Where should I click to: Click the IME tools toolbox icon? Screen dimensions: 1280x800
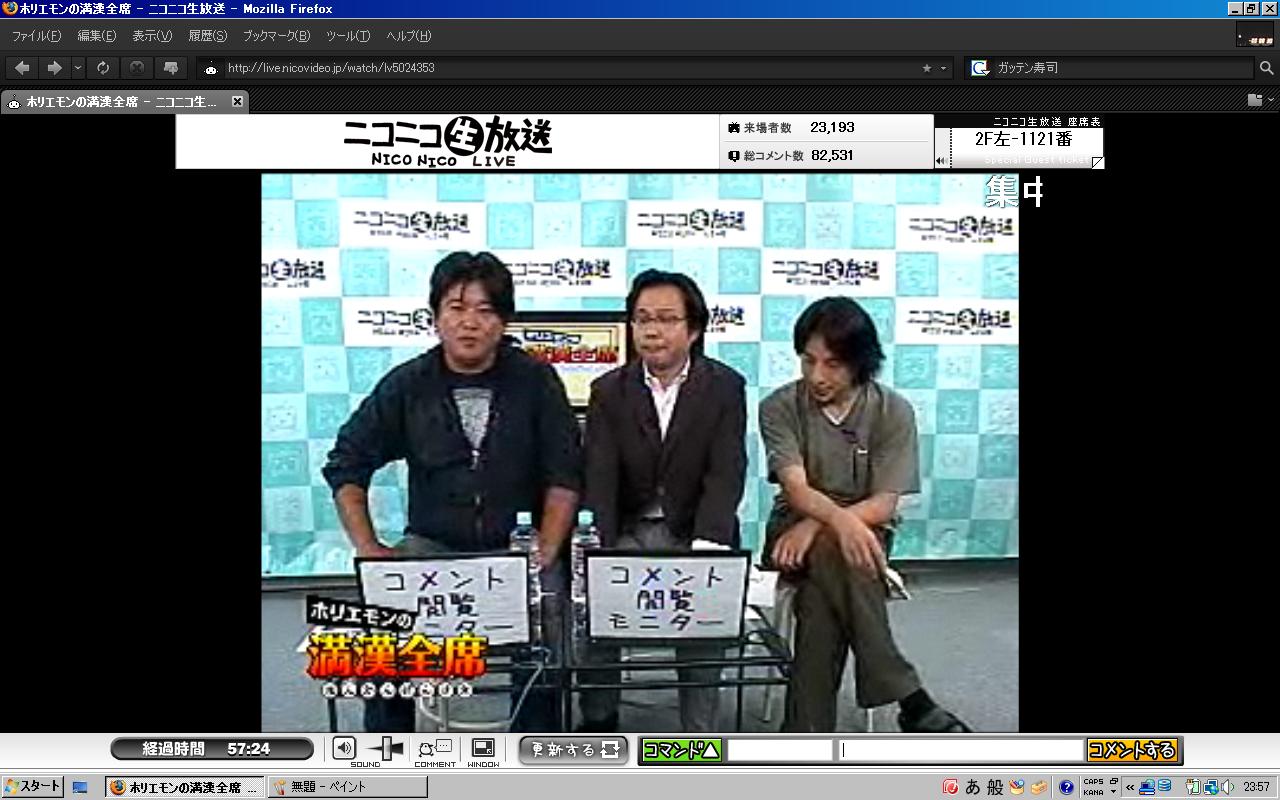coord(1040,788)
